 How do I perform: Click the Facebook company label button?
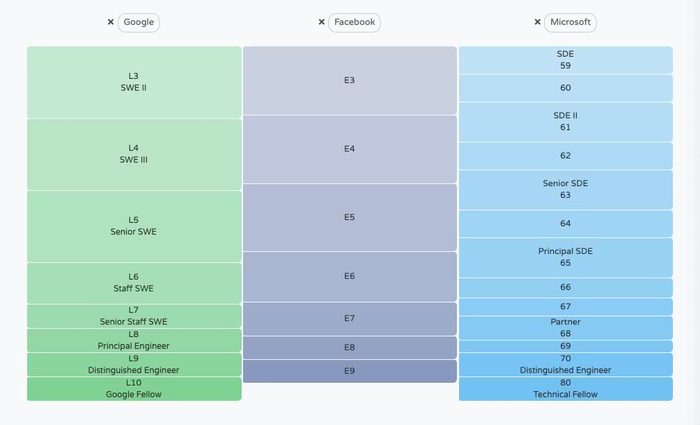354,22
